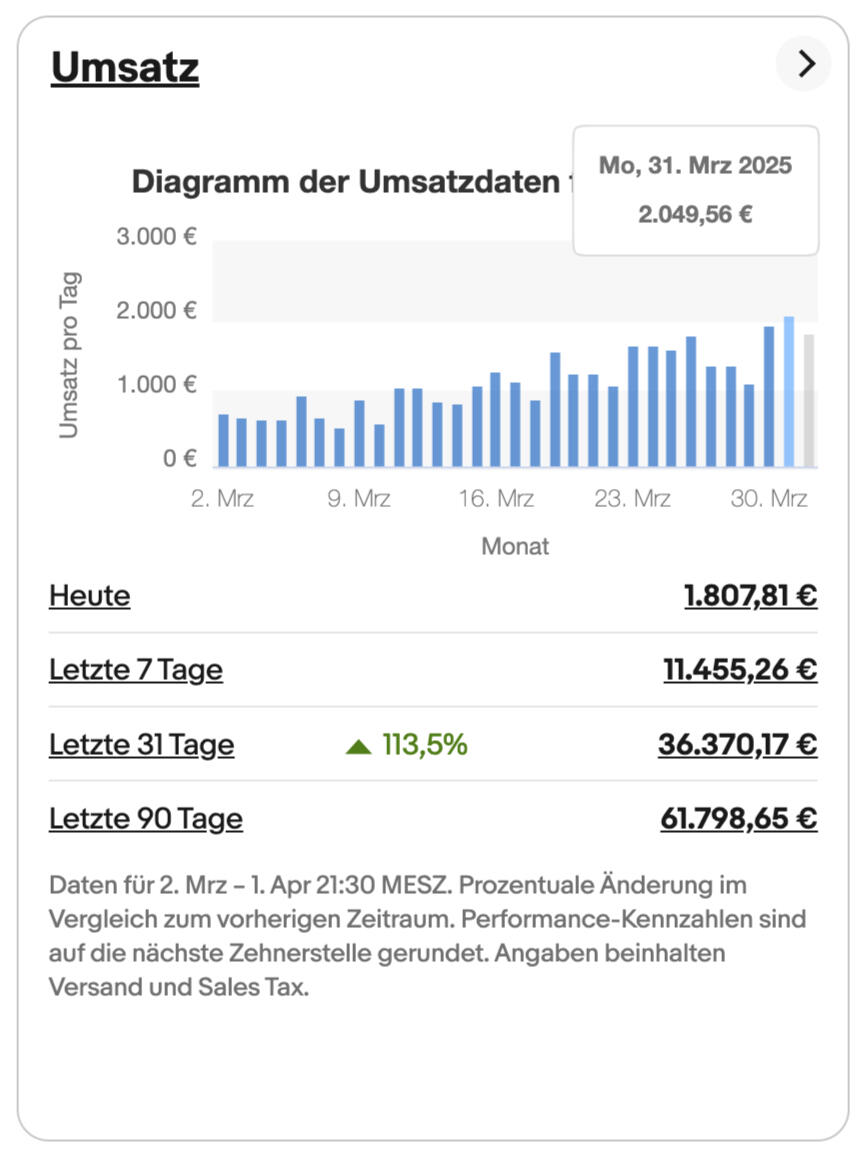Open the Letzte 90 Tage link

(x=146, y=819)
